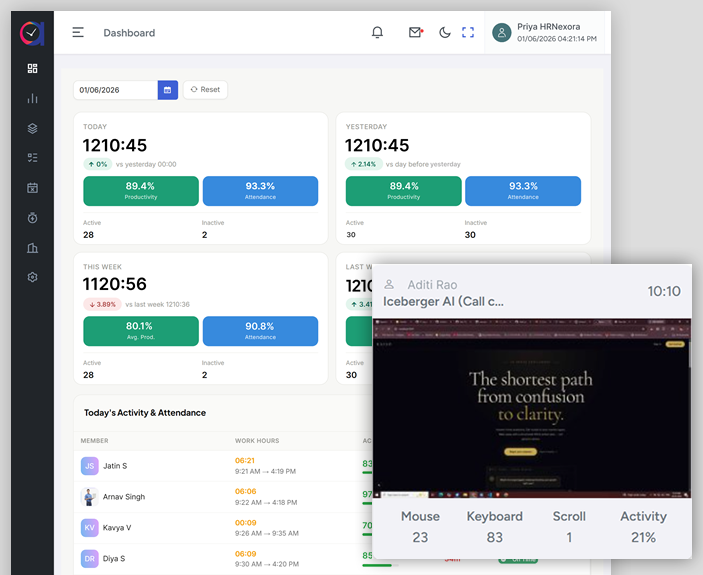Click Arnav's 06:06 work hours
This screenshot has height=575, width=703.
click(x=246, y=492)
